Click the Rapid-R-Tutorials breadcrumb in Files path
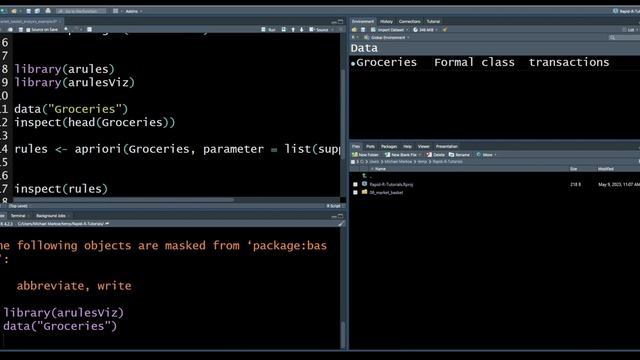 (x=447, y=162)
